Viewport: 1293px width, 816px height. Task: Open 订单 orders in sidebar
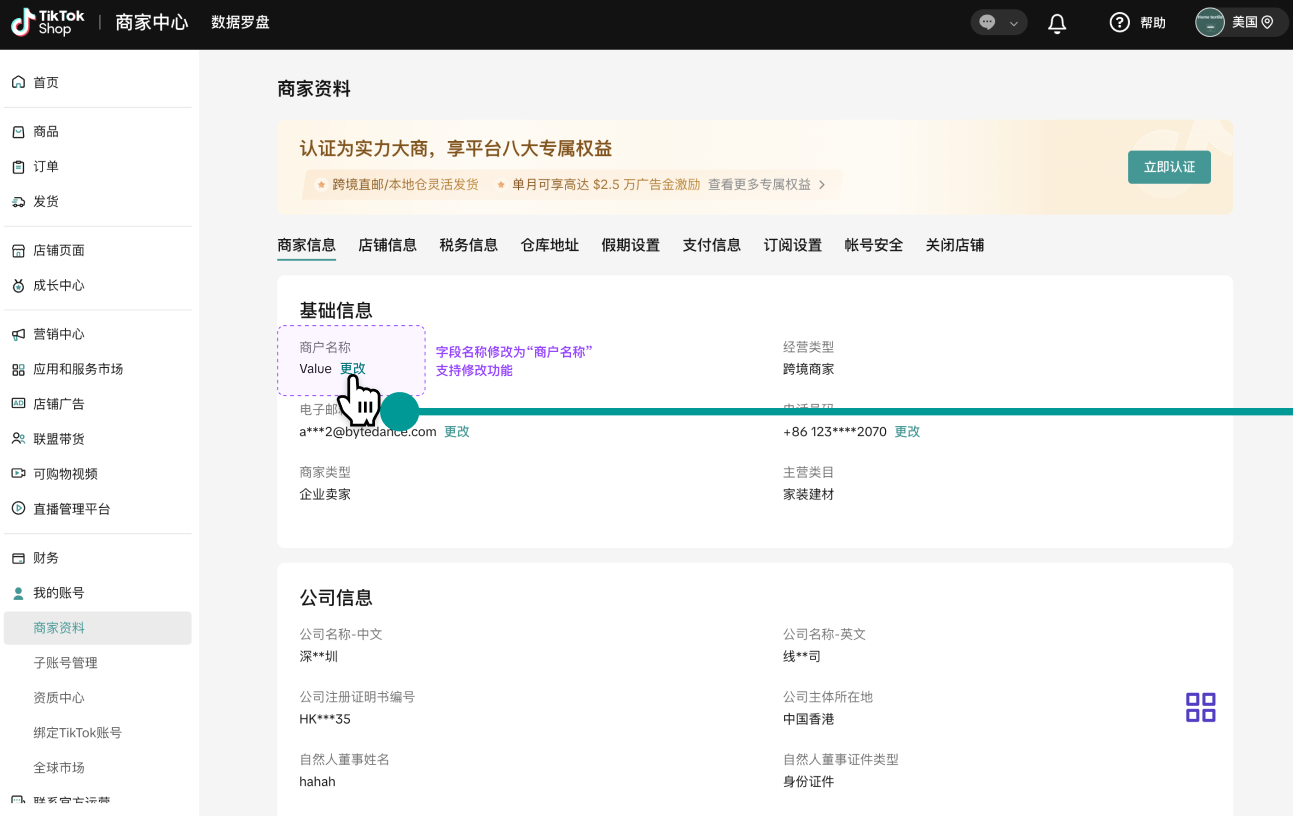coord(46,167)
